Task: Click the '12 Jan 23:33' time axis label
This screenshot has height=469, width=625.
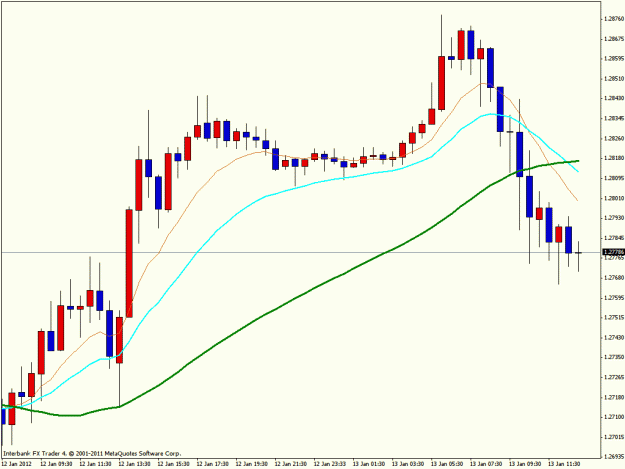Action: (330, 464)
